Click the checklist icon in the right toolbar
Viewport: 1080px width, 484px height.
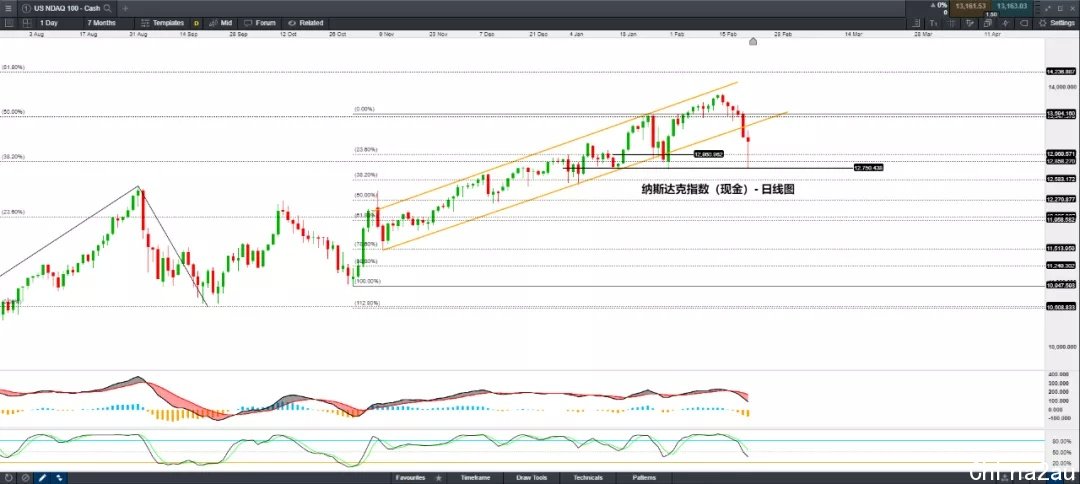(x=916, y=23)
